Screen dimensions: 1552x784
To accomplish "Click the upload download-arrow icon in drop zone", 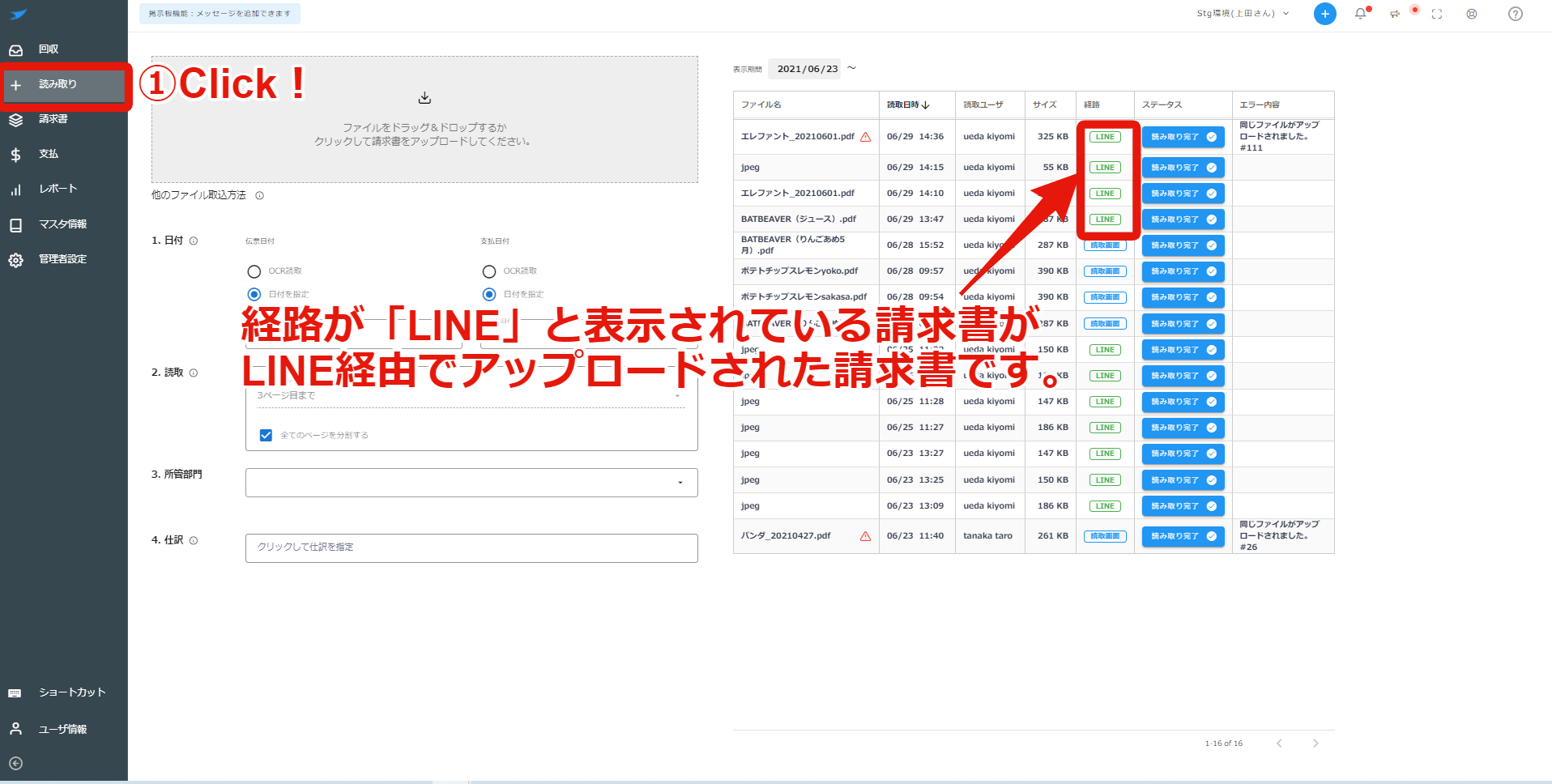I will pos(424,98).
